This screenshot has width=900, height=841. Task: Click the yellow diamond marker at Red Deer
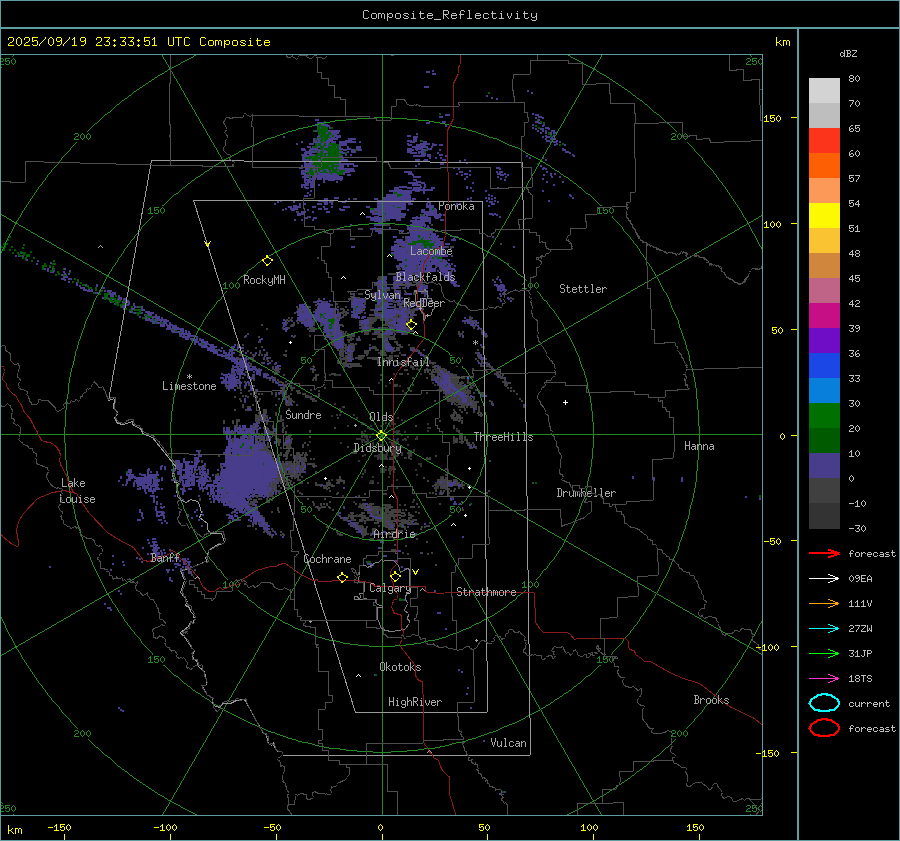pos(411,324)
